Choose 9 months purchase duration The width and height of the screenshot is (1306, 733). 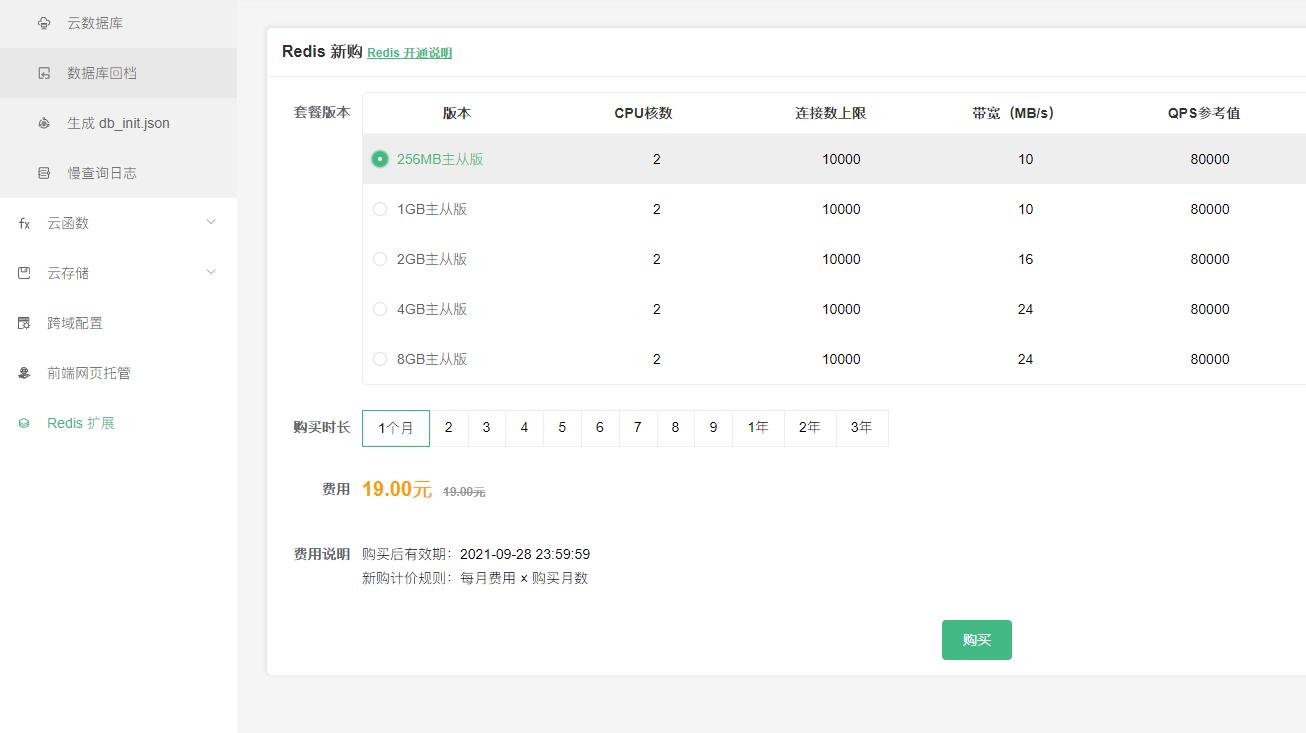click(713, 428)
